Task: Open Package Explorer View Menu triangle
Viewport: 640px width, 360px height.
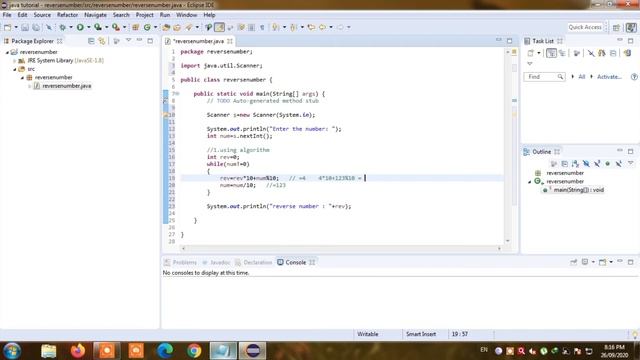Action: tap(129, 41)
